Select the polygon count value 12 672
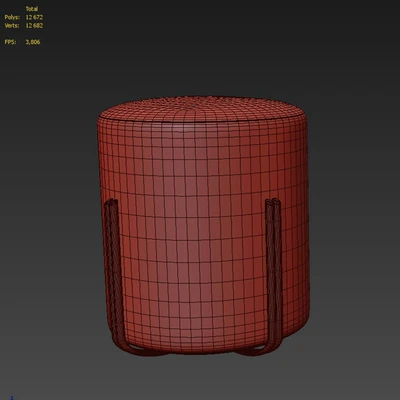The width and height of the screenshot is (400, 400). pyautogui.click(x=34, y=17)
